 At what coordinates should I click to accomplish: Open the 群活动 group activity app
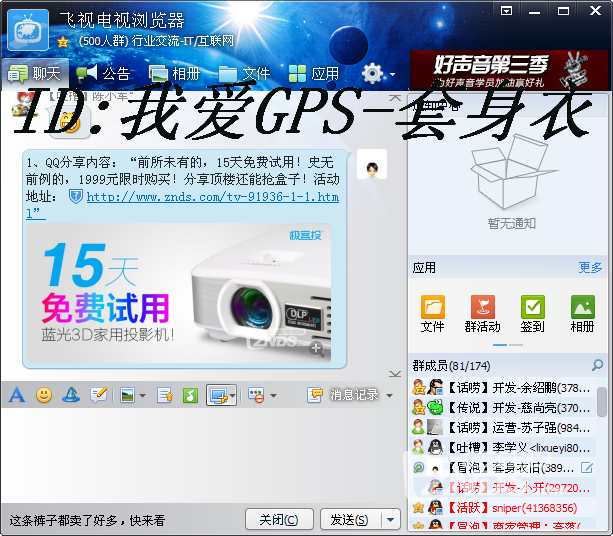point(482,313)
